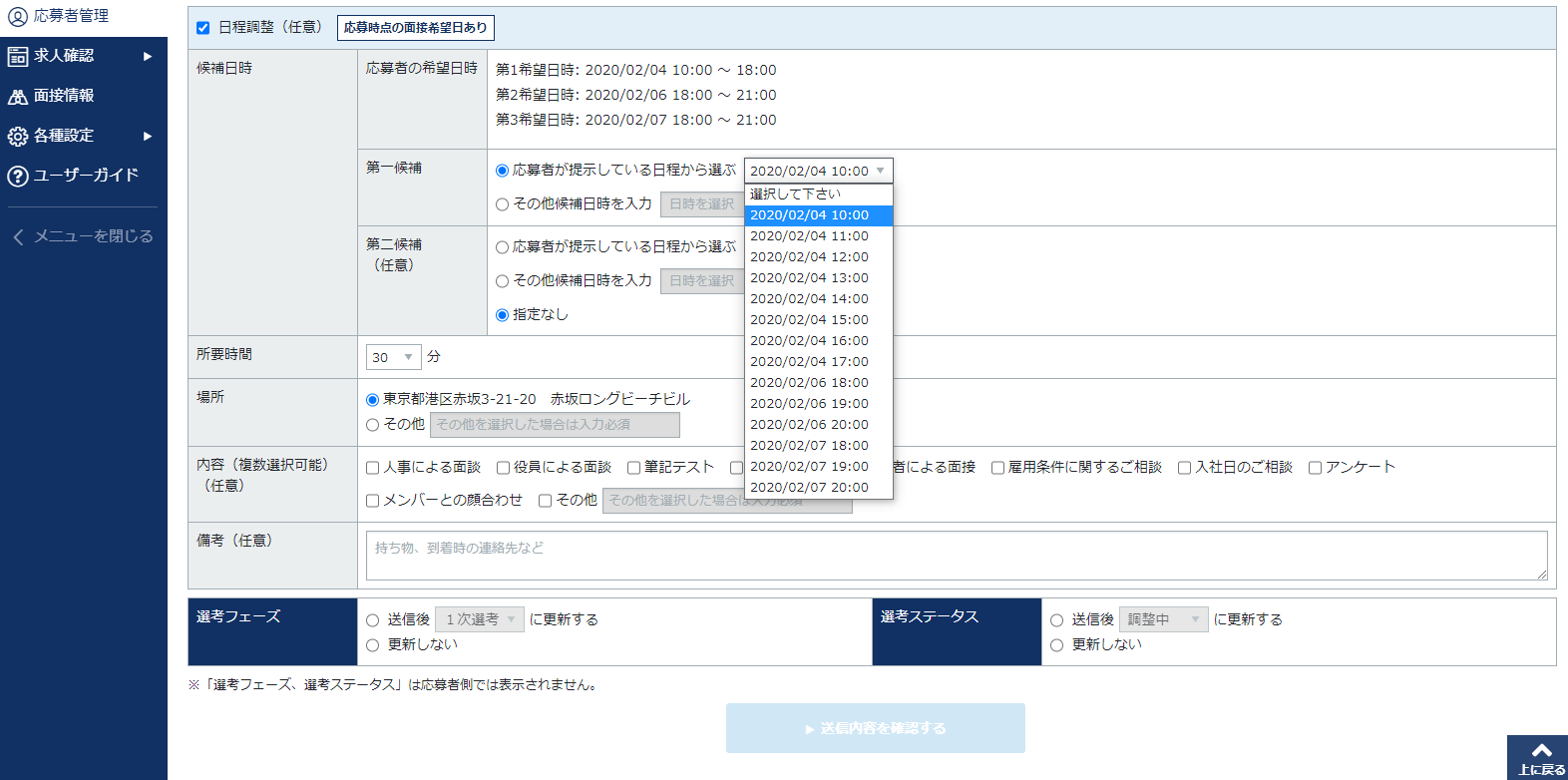Select 送信後 radio under 選考フェーズ
1568x780 pixels.
[372, 620]
